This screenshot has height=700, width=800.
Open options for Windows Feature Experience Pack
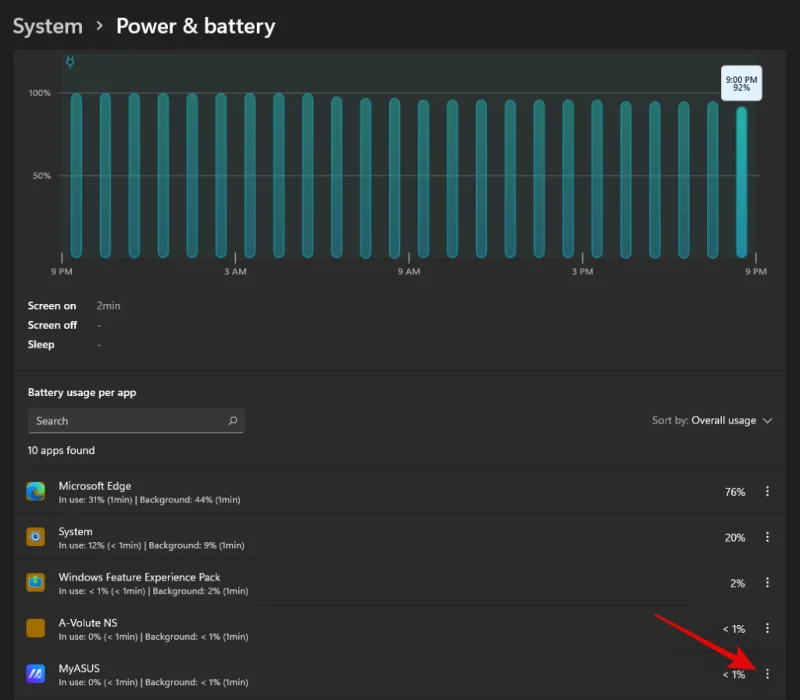coord(768,583)
